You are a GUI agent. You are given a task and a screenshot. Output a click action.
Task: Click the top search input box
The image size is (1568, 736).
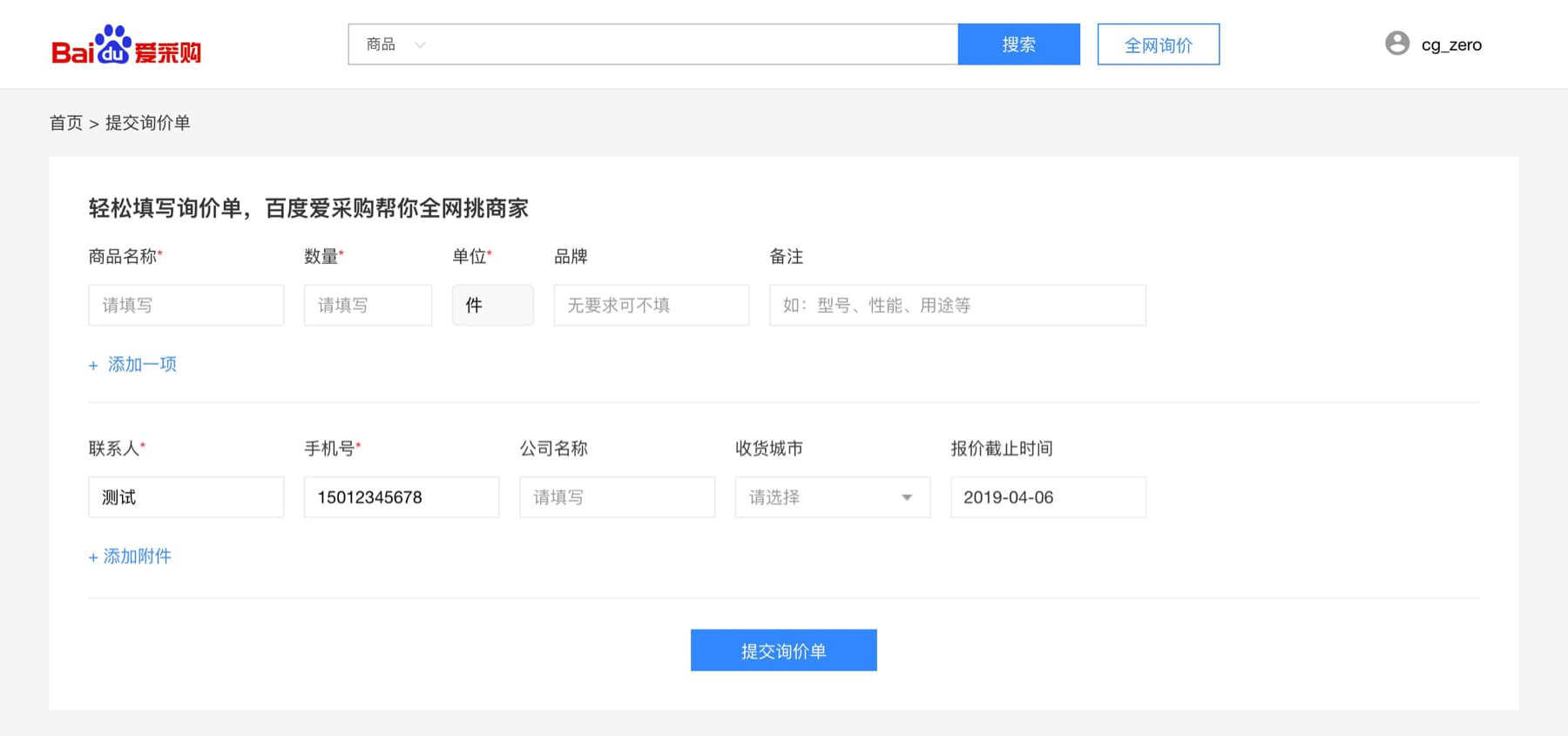point(688,44)
